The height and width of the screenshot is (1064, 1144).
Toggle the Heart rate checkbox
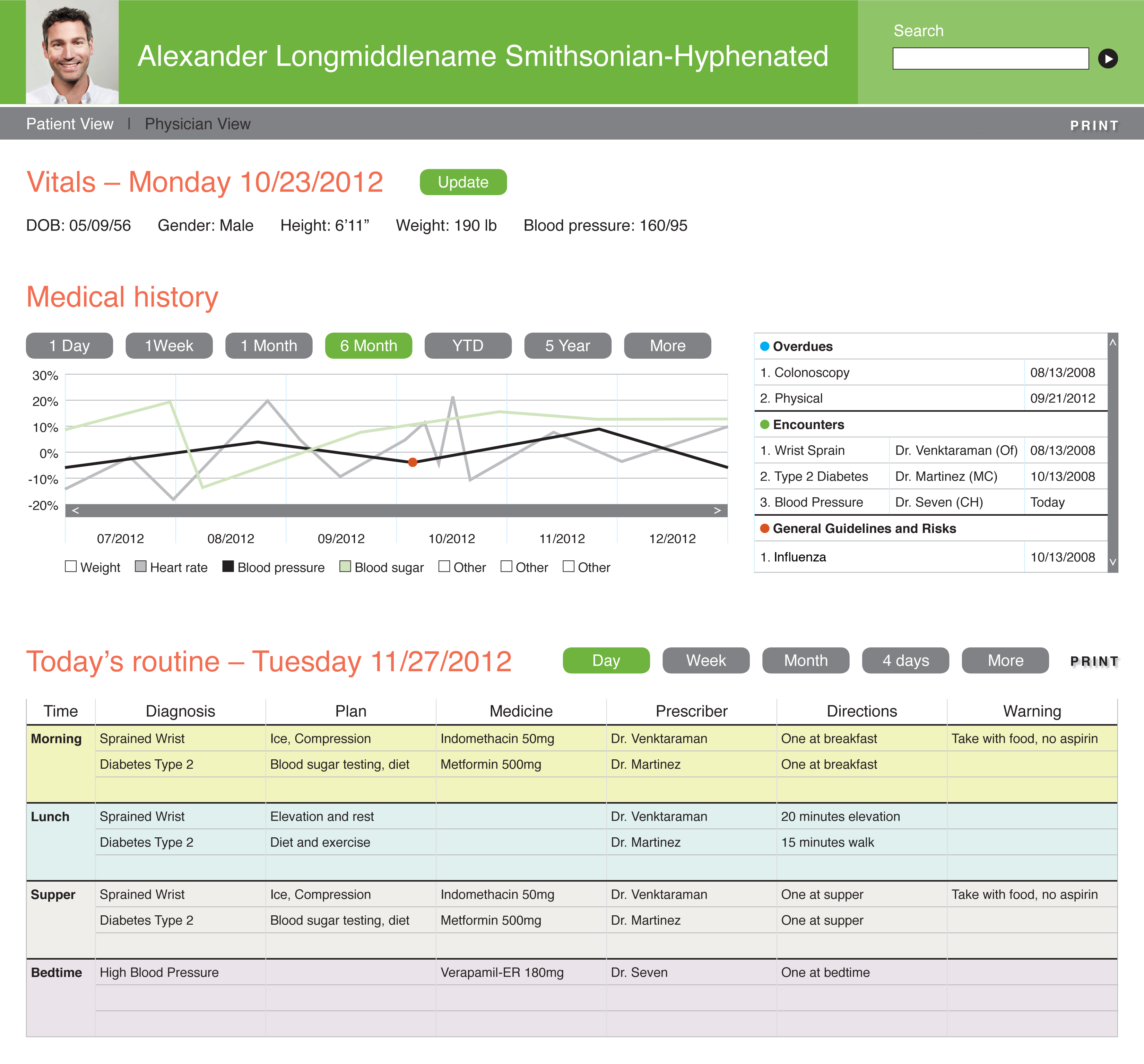(x=140, y=566)
